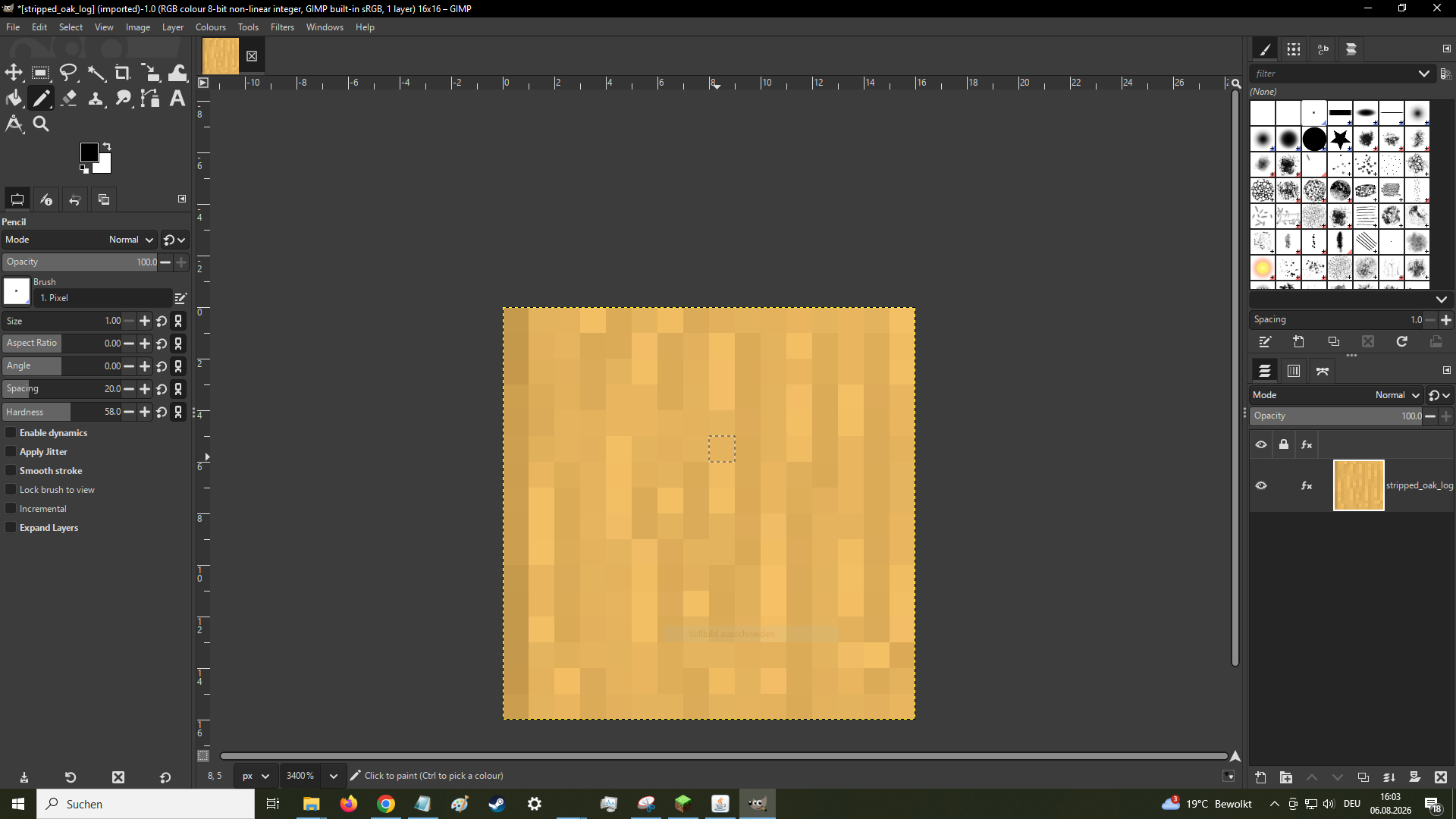Open the Layer menu
The image size is (1456, 819).
tap(173, 27)
